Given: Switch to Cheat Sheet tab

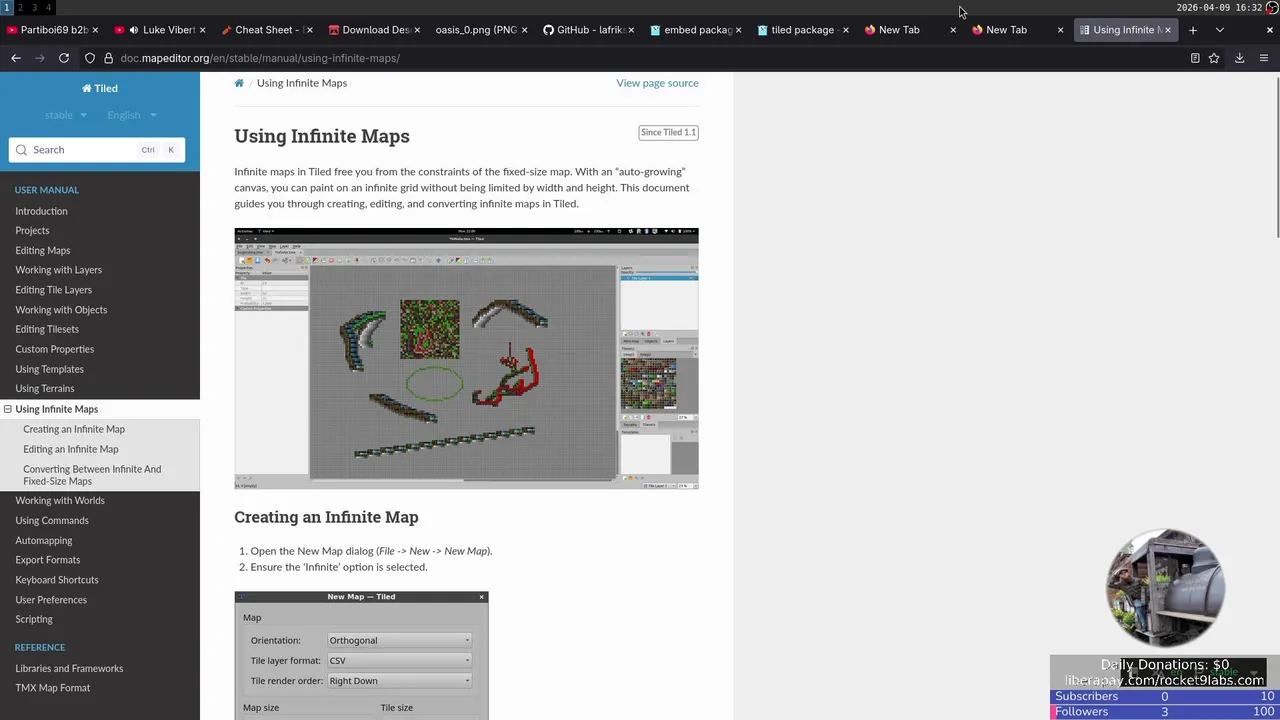Looking at the screenshot, I should click(x=265, y=30).
